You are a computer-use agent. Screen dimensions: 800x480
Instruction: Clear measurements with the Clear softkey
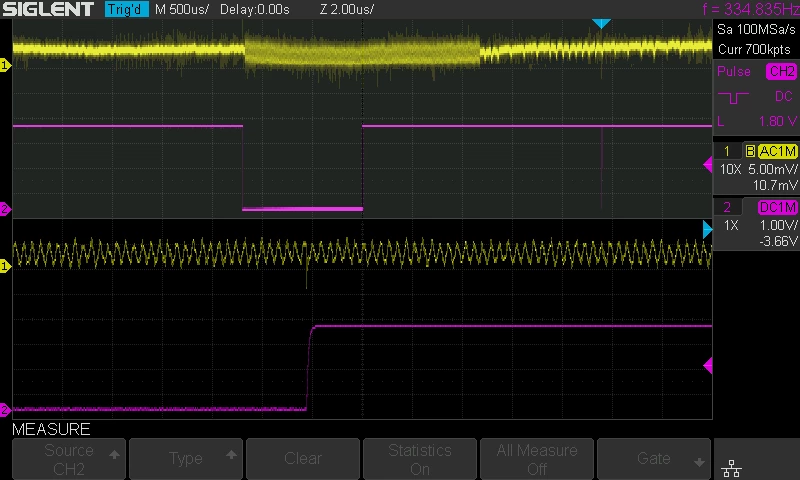pos(303,459)
